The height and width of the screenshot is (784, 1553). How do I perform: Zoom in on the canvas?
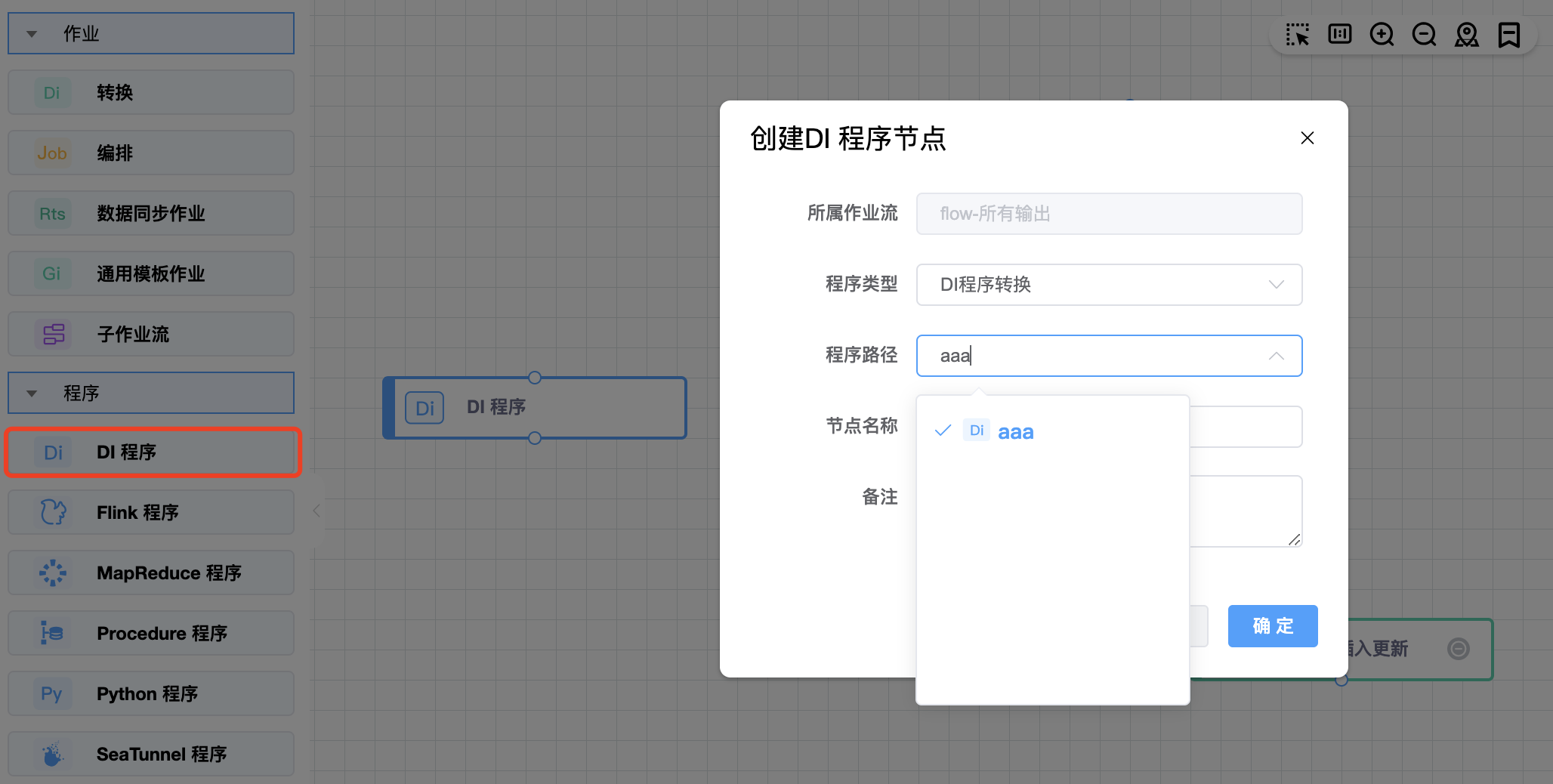(1382, 35)
